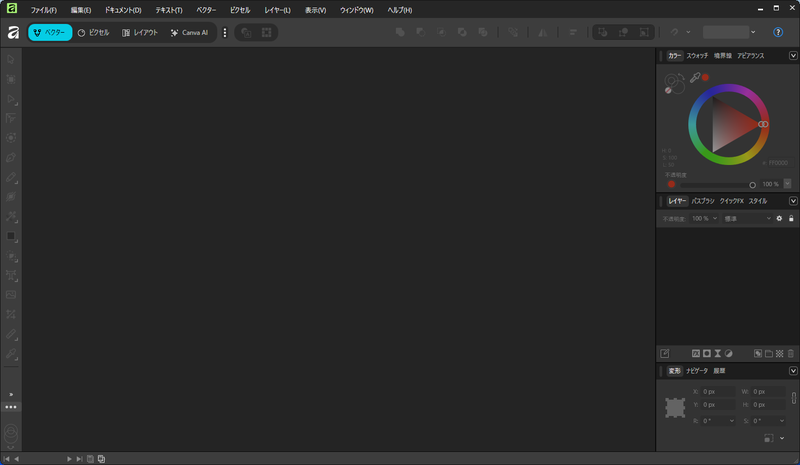Toggle the layer lock icon

[x=791, y=218]
